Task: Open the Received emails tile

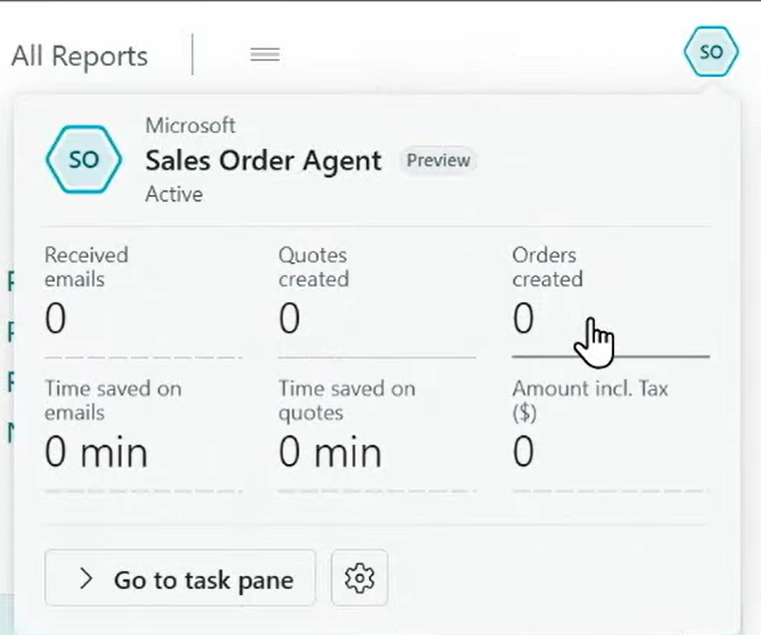Action: pyautogui.click(x=144, y=300)
